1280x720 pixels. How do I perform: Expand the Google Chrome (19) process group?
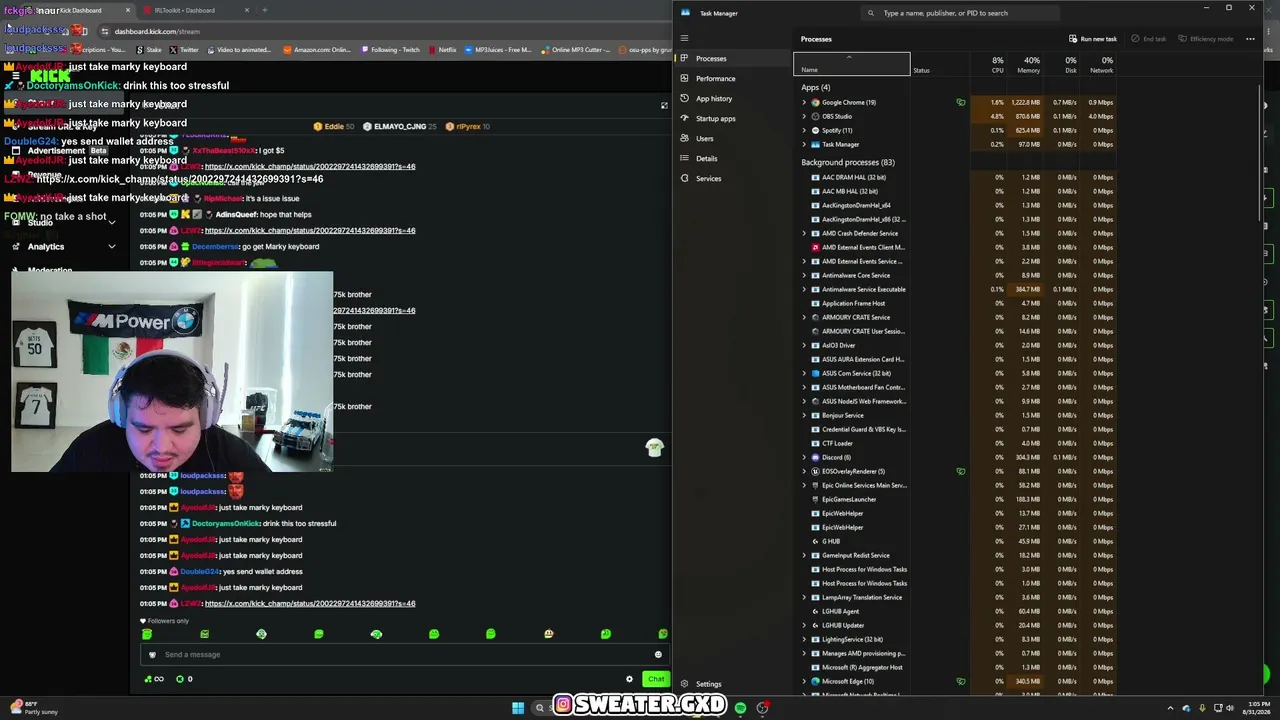pyautogui.click(x=804, y=102)
